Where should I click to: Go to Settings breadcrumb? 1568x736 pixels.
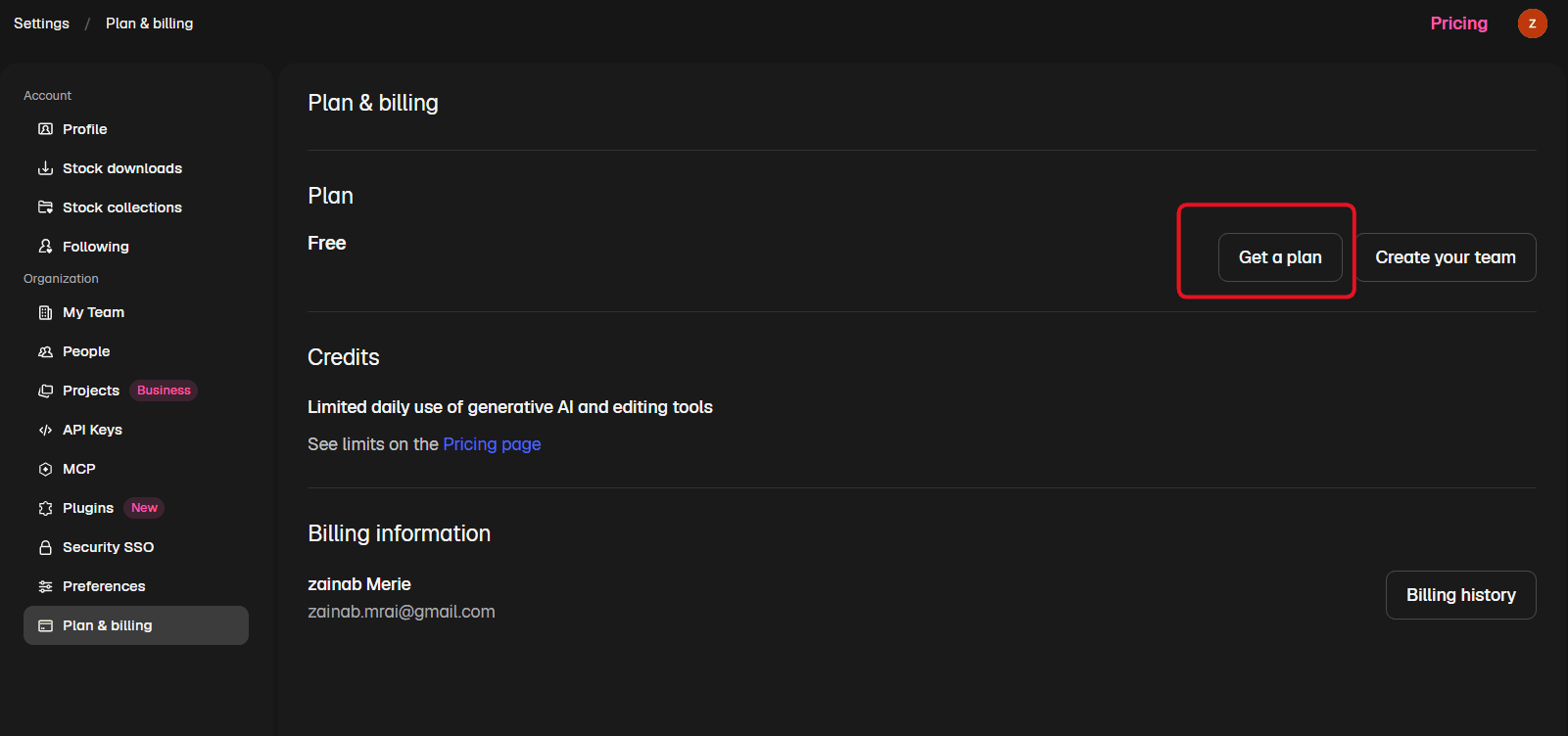click(41, 23)
